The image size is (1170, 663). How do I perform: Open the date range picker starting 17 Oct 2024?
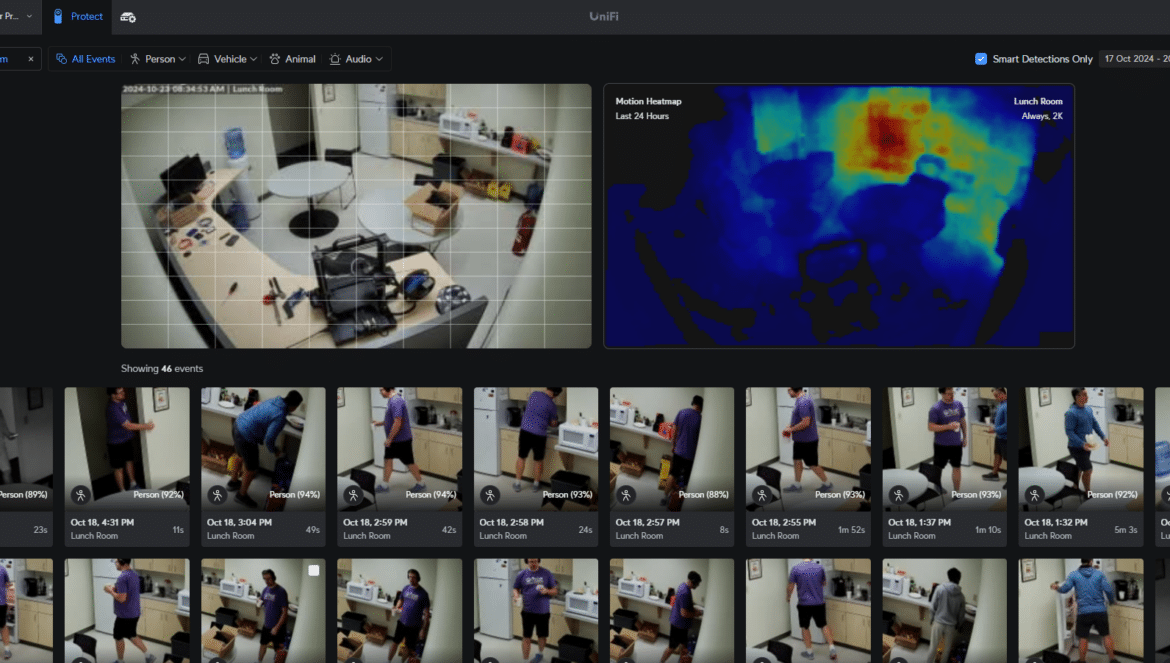pos(1134,59)
